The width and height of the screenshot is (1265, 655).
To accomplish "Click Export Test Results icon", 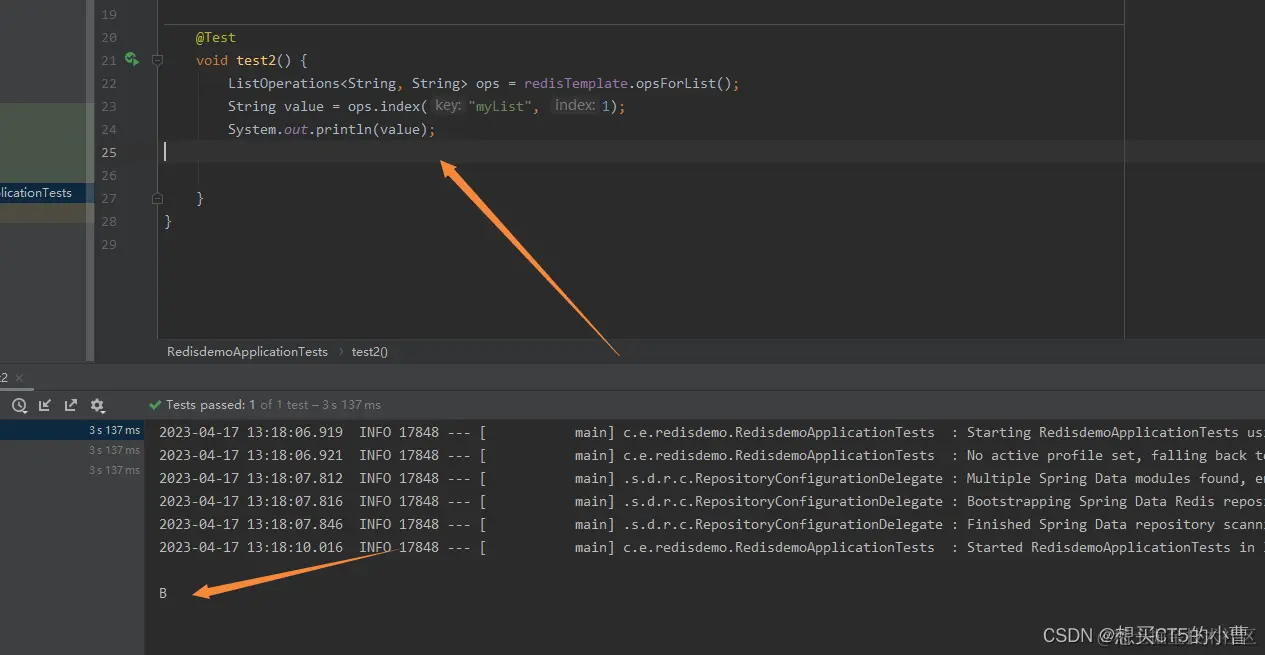I will point(71,405).
